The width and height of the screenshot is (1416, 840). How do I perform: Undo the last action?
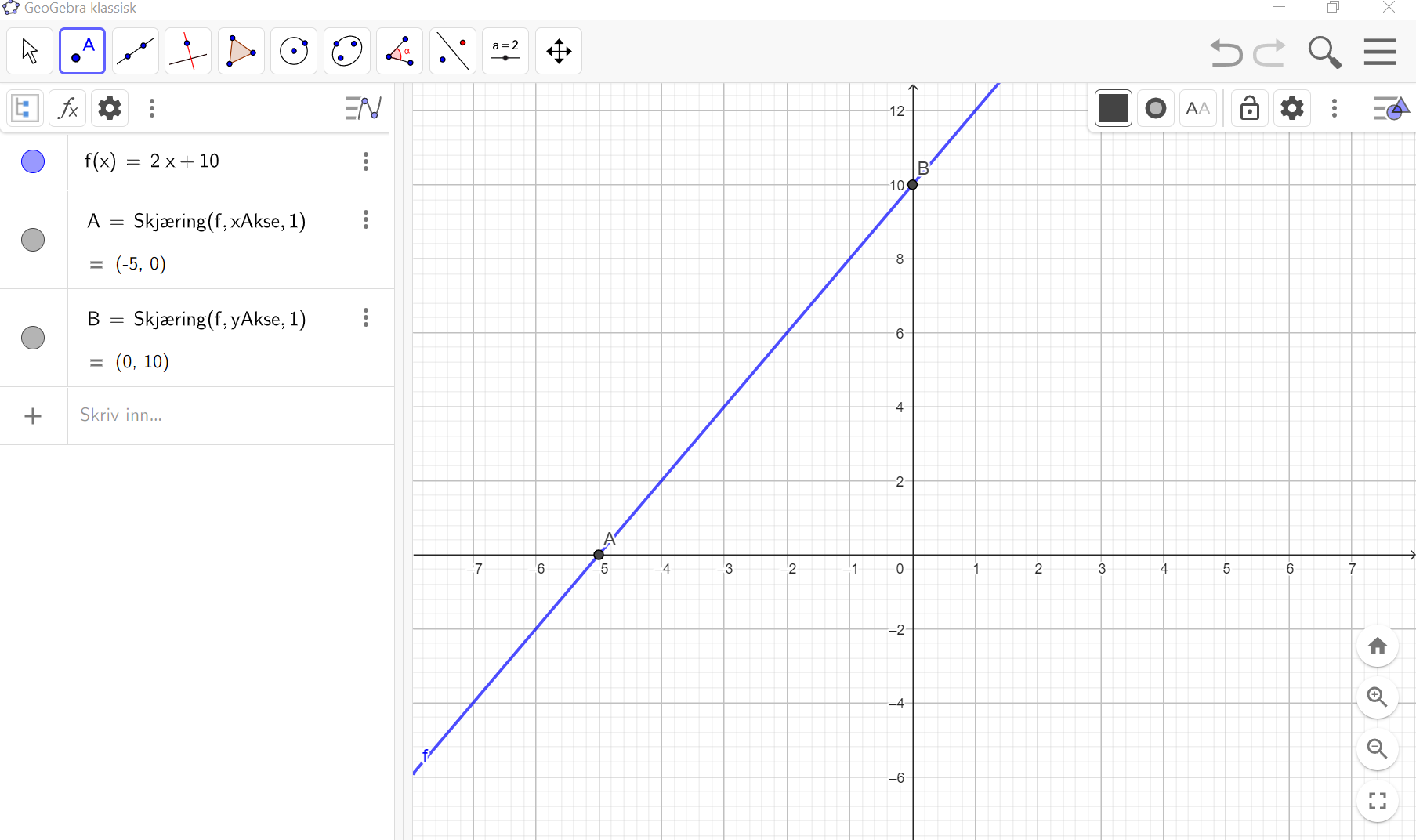click(1226, 52)
